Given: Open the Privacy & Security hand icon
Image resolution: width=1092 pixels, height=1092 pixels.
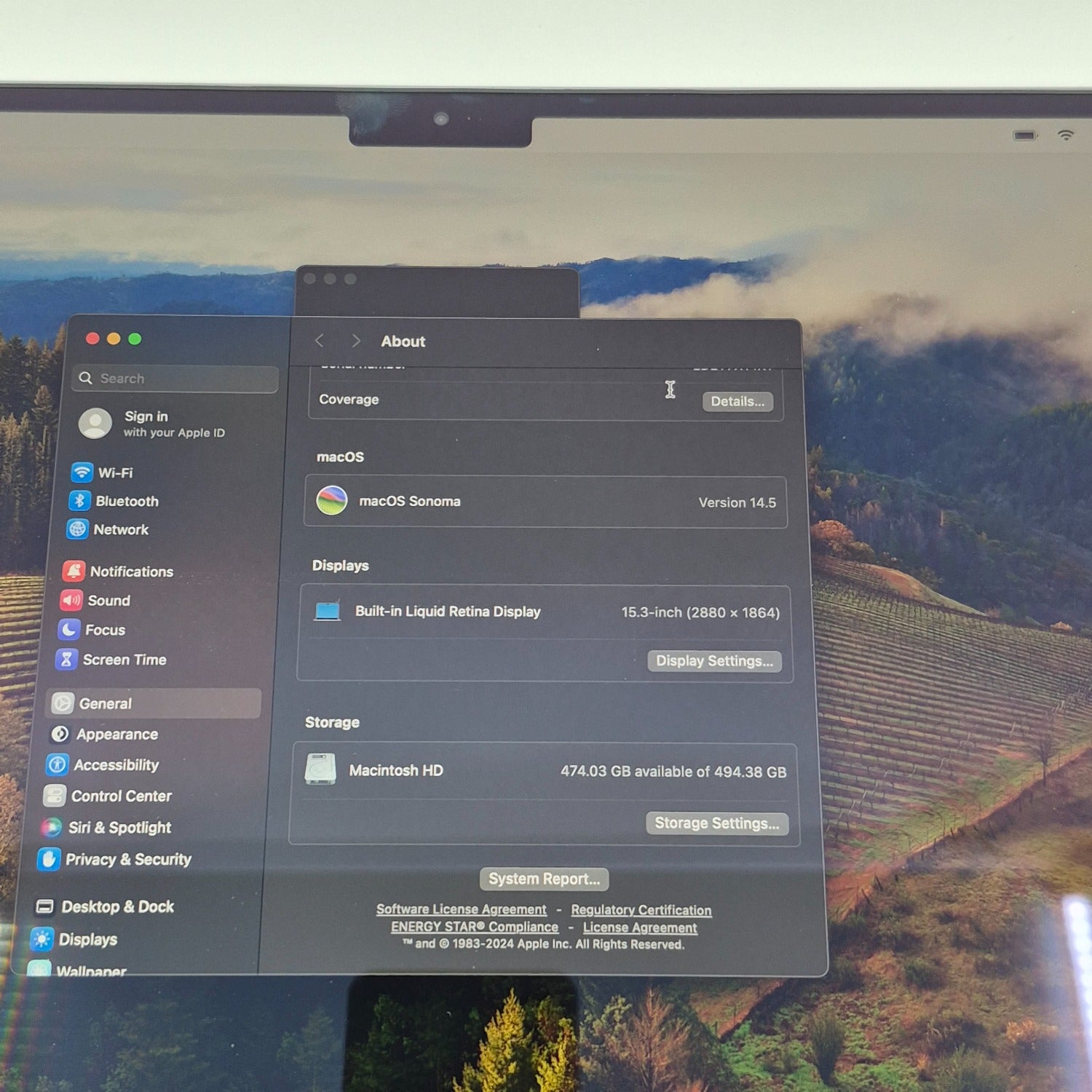Looking at the screenshot, I should point(49,860).
